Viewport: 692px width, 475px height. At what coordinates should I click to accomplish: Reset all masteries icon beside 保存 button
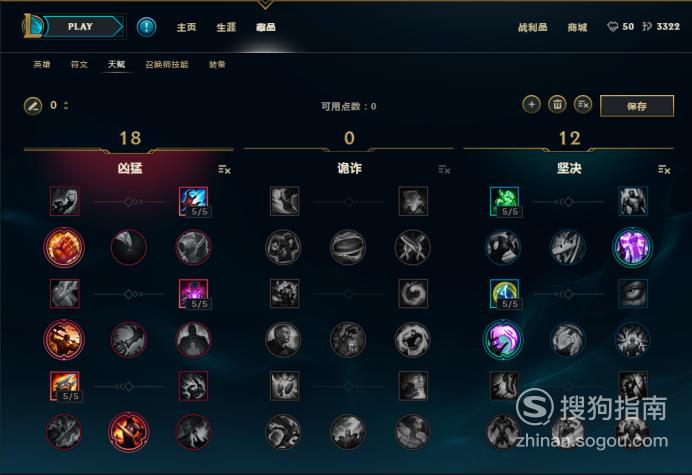click(x=583, y=105)
